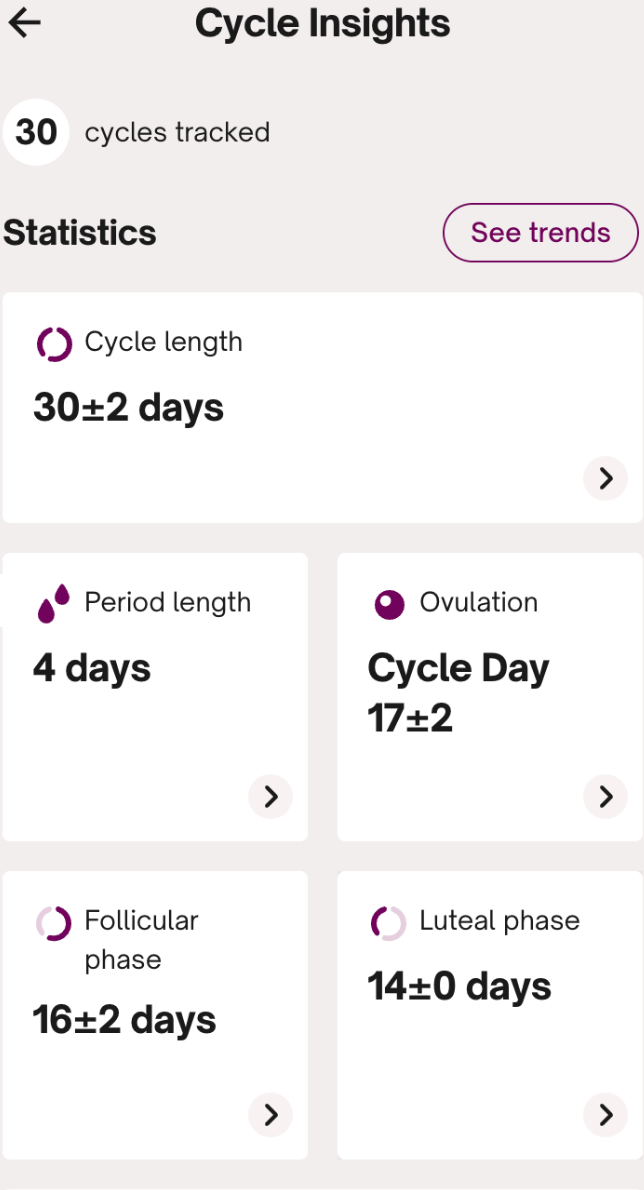Viewport: 644px width, 1190px height.
Task: Expand Luteal phase details chevron
Action: click(605, 1115)
